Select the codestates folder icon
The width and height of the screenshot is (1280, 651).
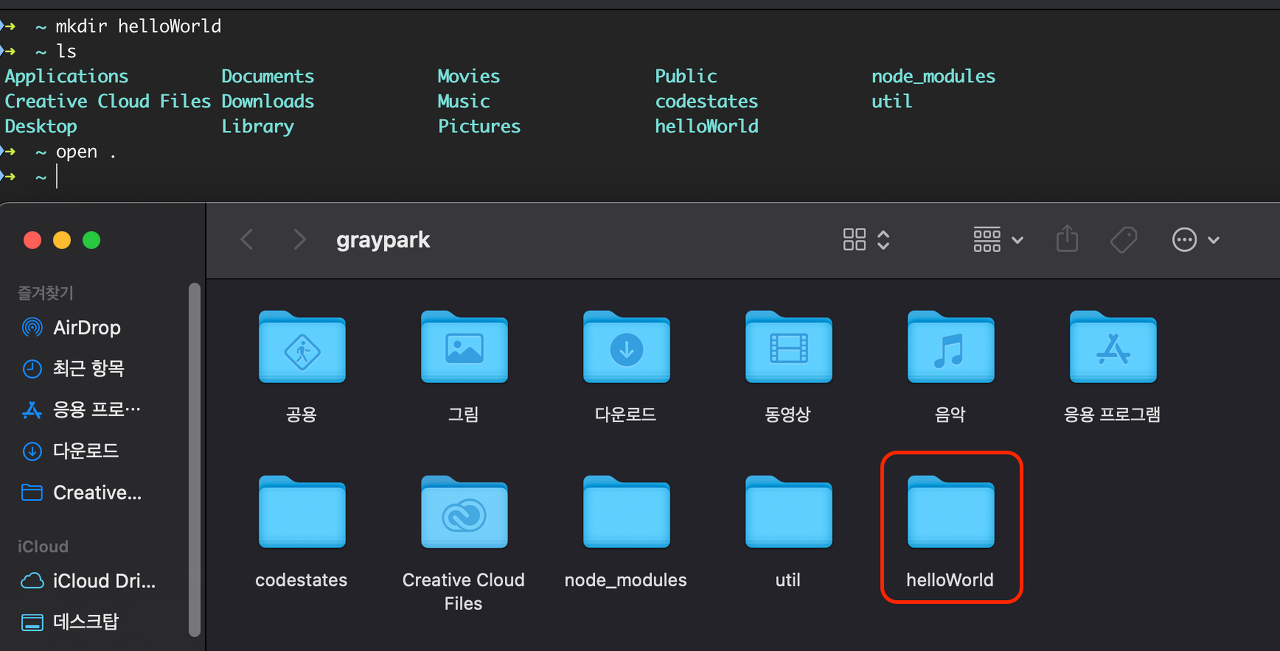click(x=302, y=512)
